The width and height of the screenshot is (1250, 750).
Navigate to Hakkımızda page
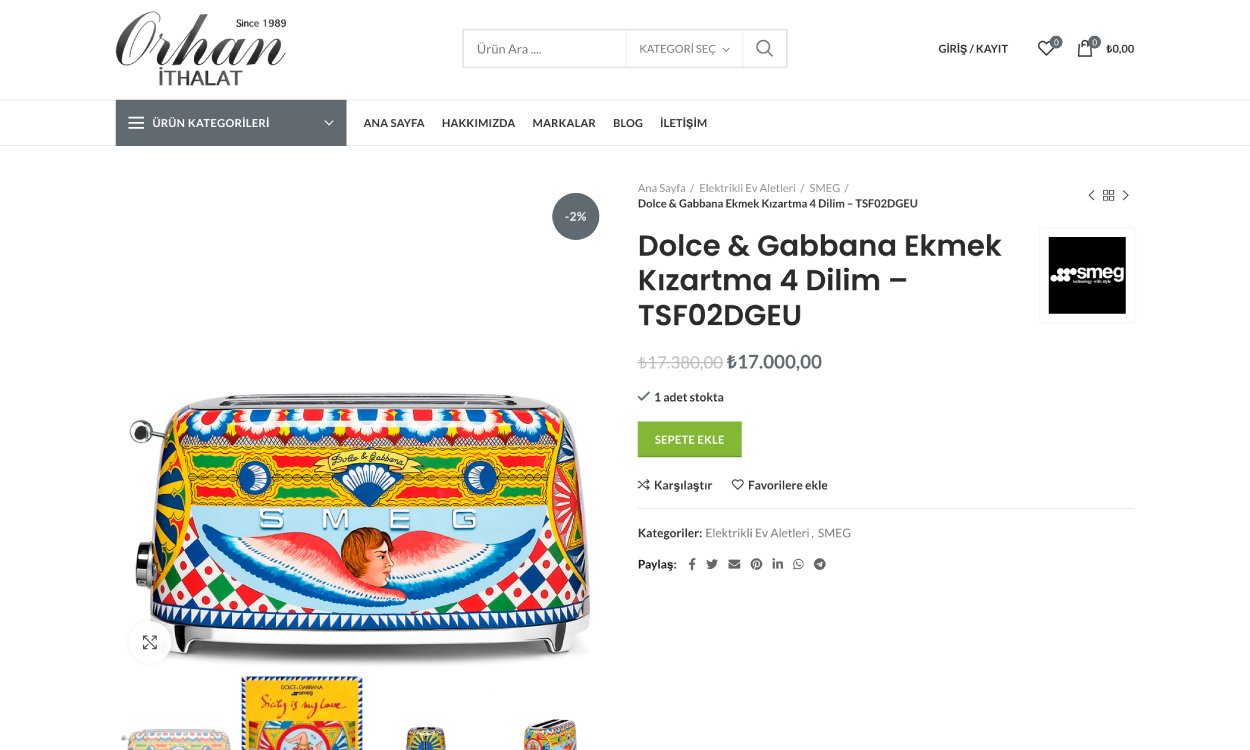(x=478, y=123)
